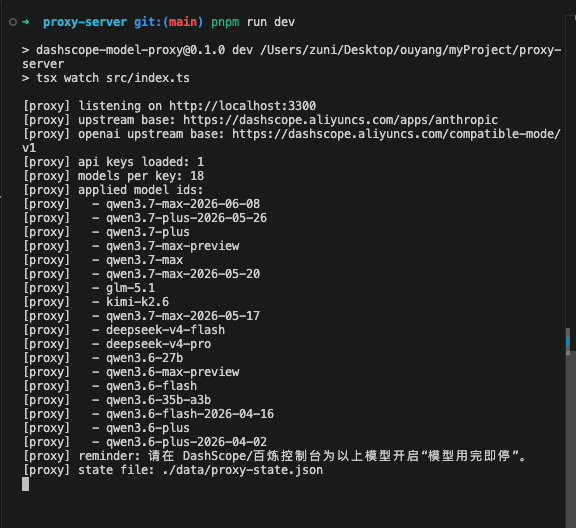Click the block cursor at the terminal bottom
Viewport: 576px width, 528px height.
pyautogui.click(x=25, y=484)
